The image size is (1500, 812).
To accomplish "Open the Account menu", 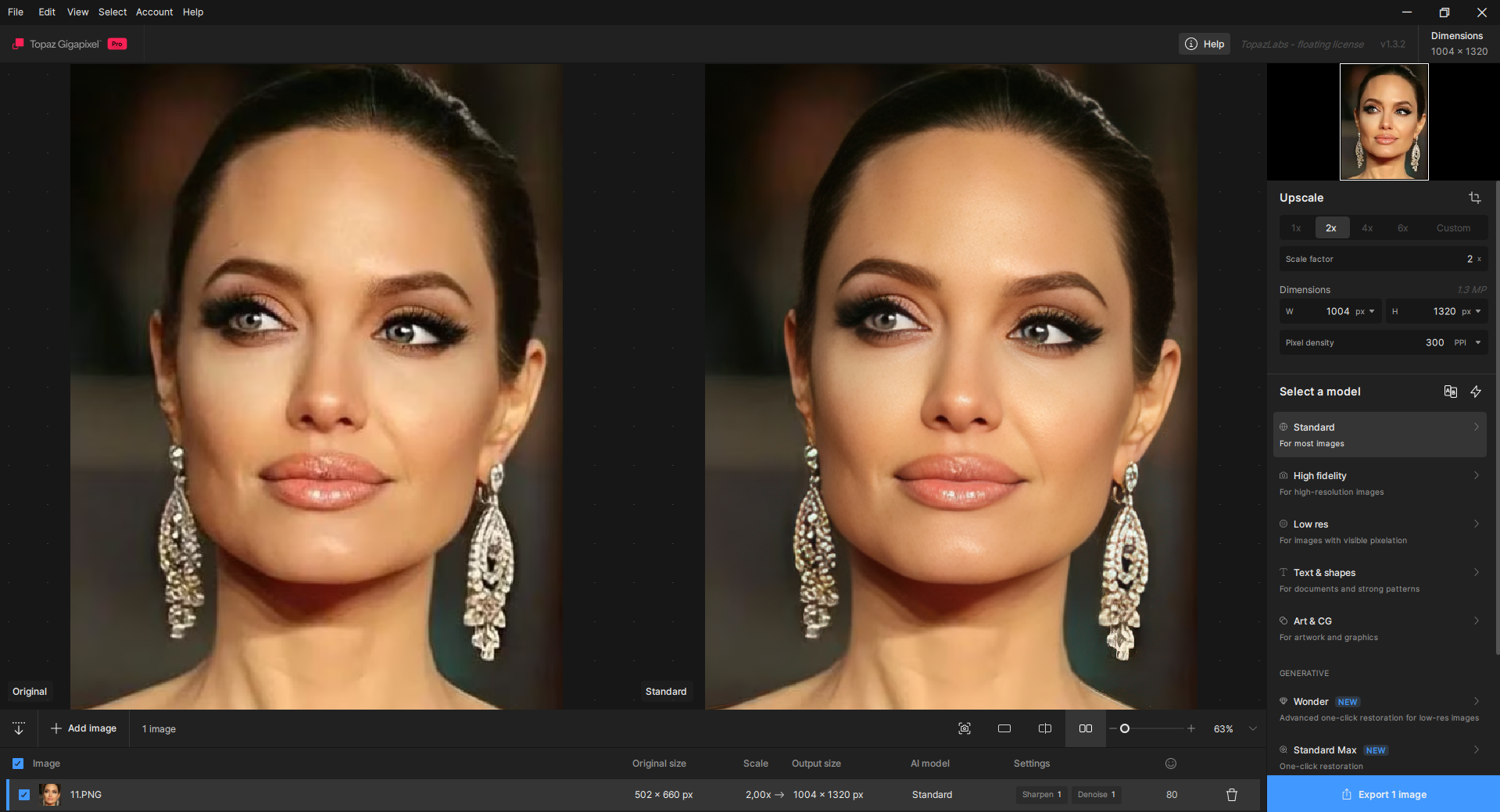I will [x=154, y=12].
